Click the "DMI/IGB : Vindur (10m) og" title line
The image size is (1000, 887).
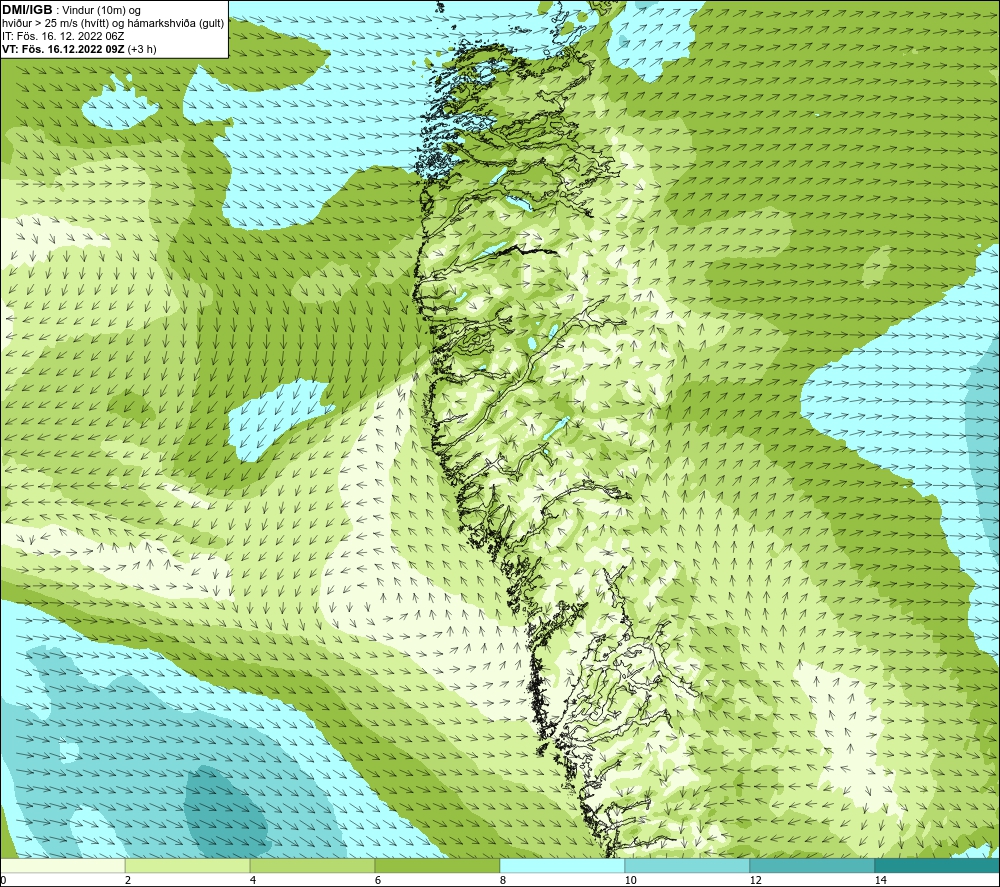[71, 10]
